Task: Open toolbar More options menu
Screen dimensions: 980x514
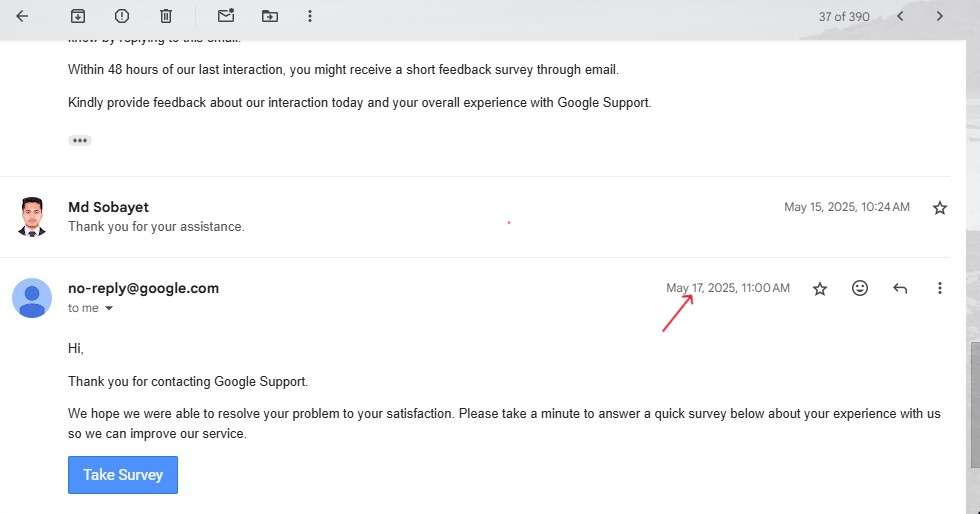Action: point(310,16)
